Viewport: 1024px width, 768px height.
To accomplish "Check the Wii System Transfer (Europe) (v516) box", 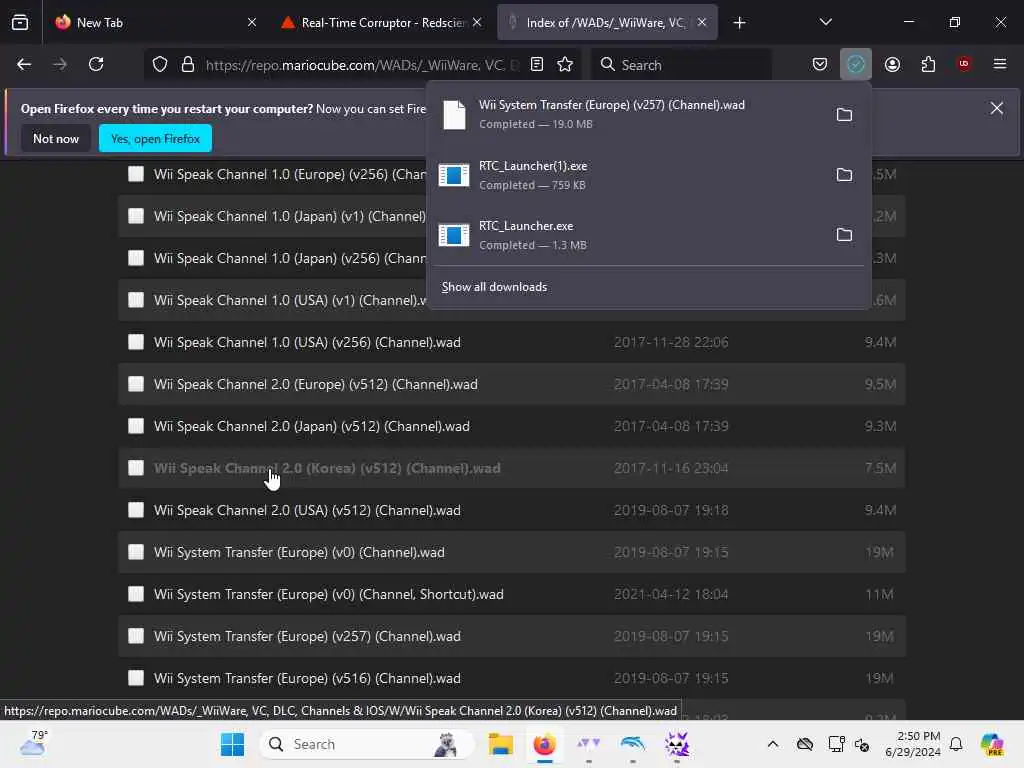I will pos(136,678).
